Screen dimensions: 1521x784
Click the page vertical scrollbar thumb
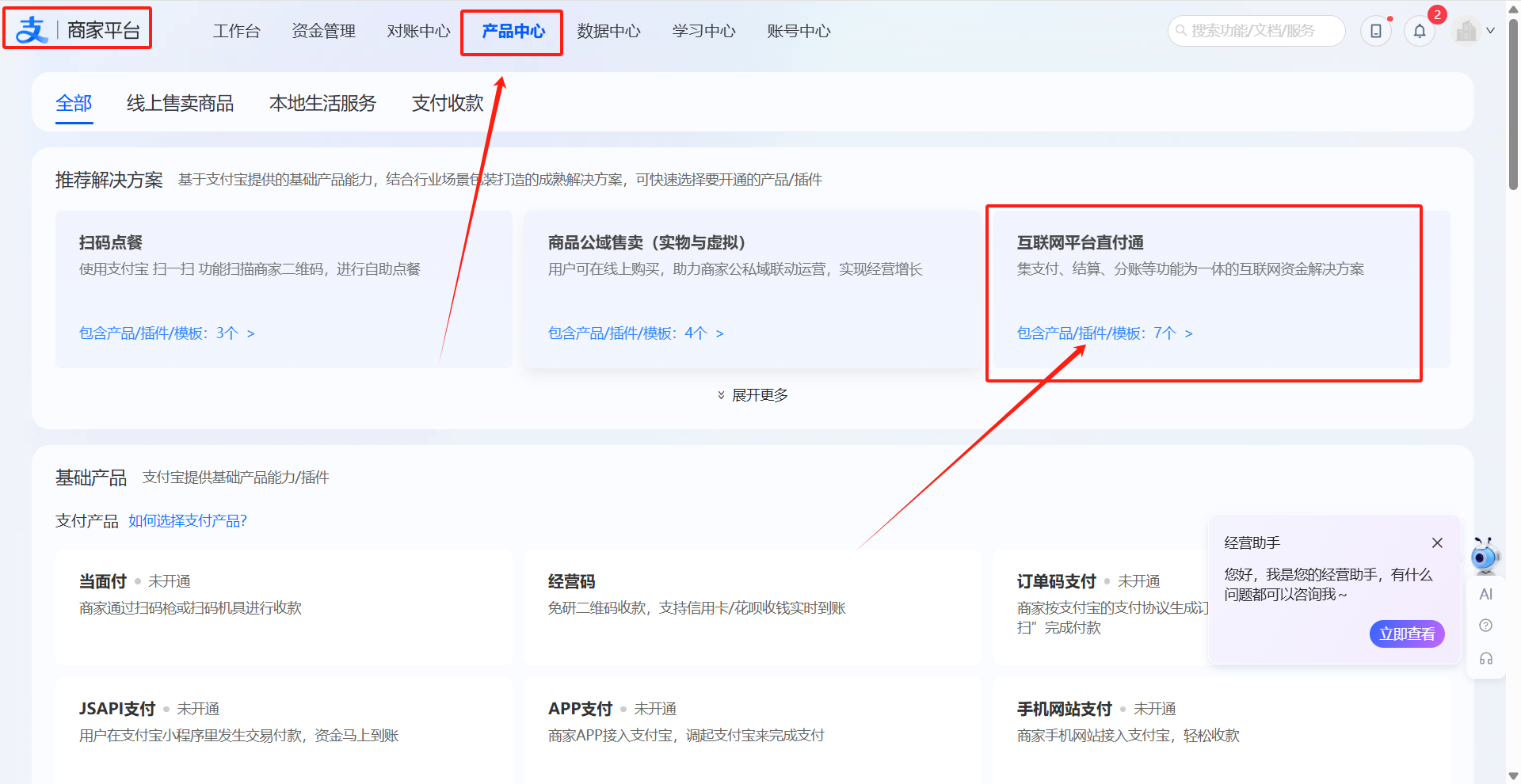tap(1513, 103)
